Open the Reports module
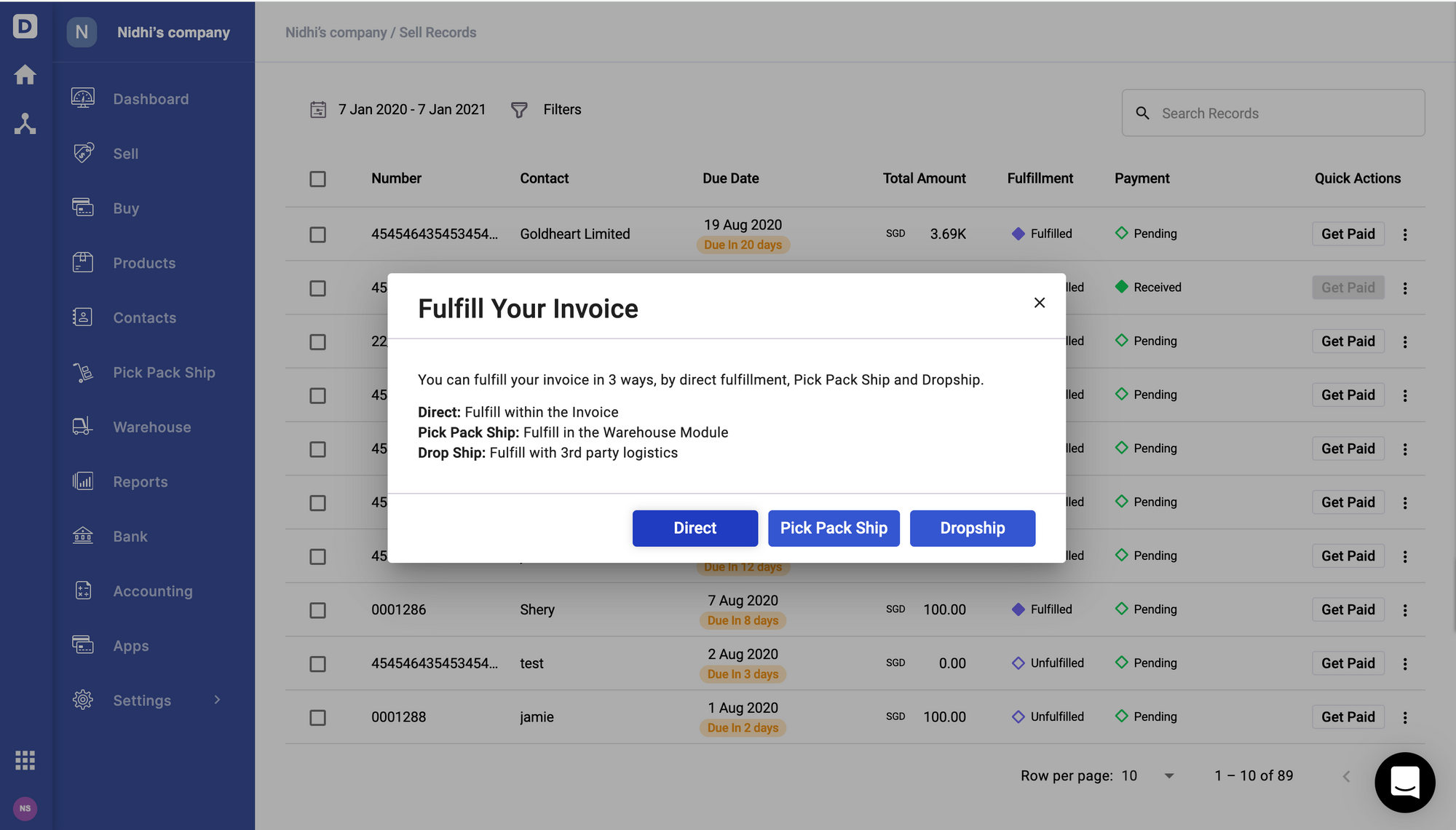The width and height of the screenshot is (1456, 830). pos(141,482)
